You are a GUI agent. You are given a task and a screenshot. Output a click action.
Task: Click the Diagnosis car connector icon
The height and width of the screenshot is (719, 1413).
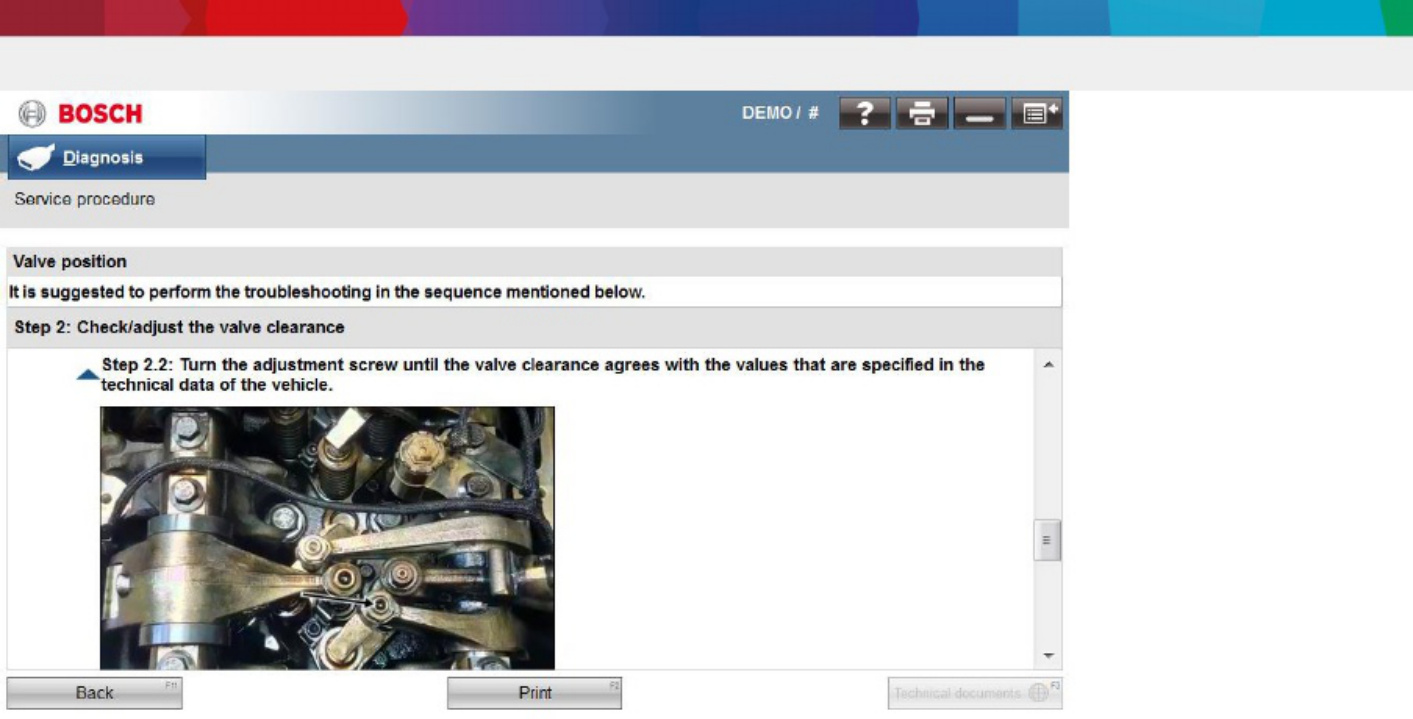[x=36, y=158]
